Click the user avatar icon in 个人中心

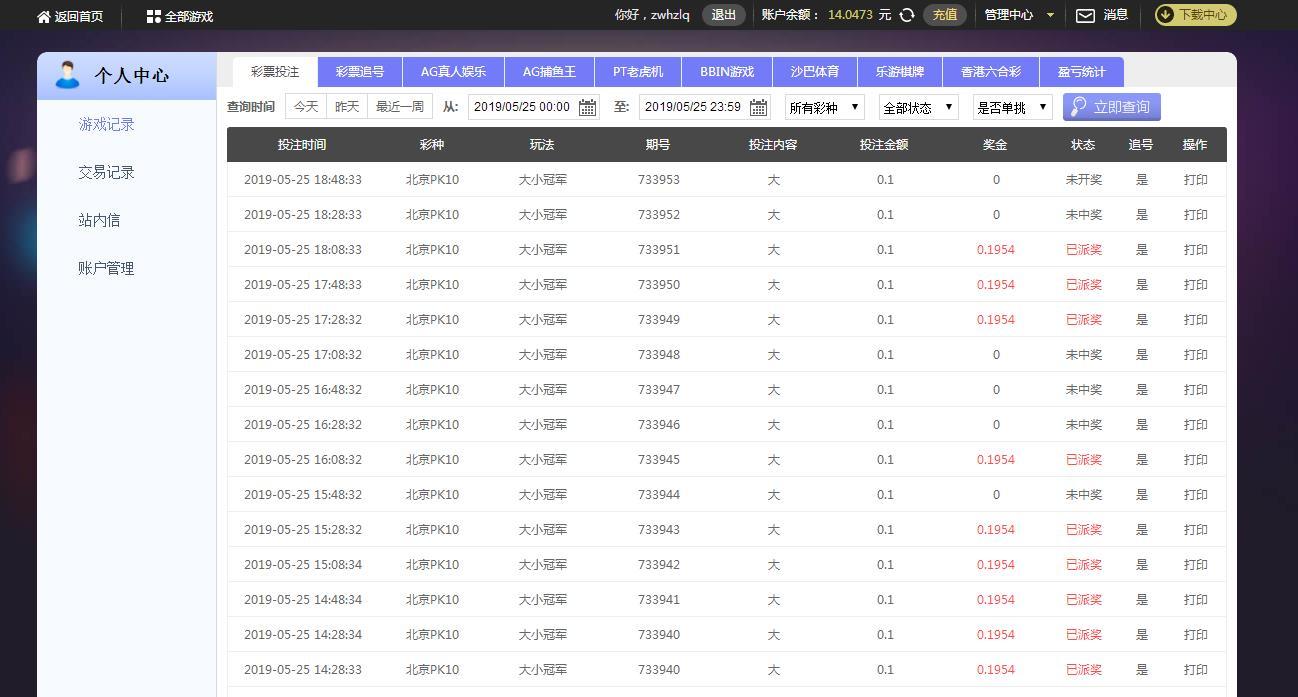67,75
